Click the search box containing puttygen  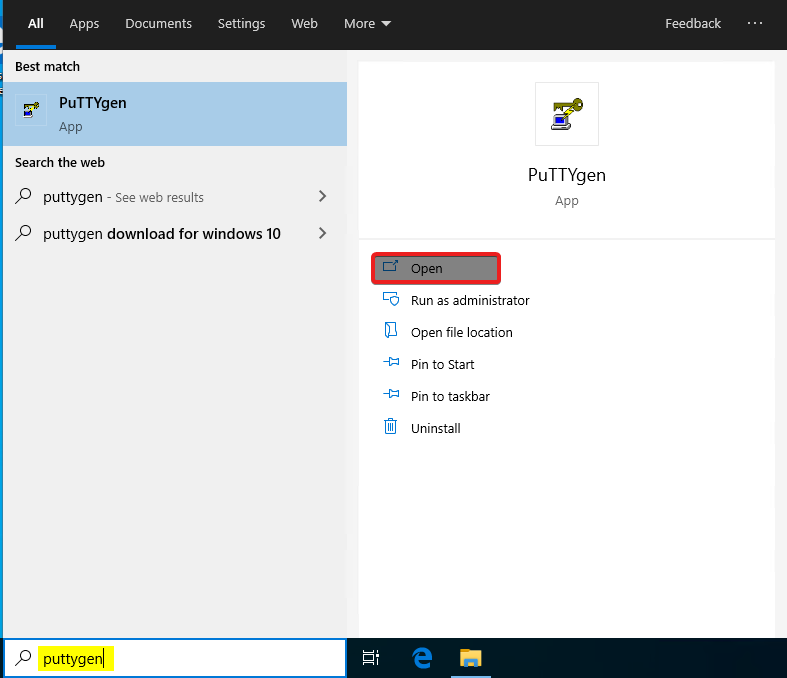pyautogui.click(x=175, y=658)
